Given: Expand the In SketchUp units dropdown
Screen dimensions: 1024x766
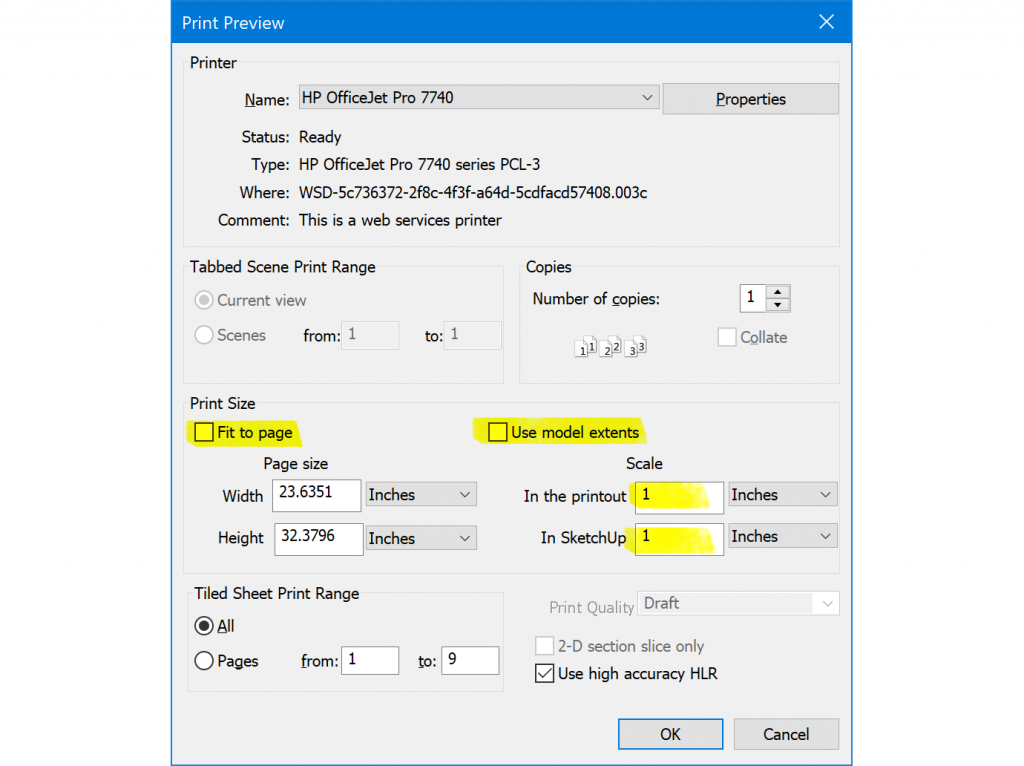Looking at the screenshot, I should click(782, 537).
